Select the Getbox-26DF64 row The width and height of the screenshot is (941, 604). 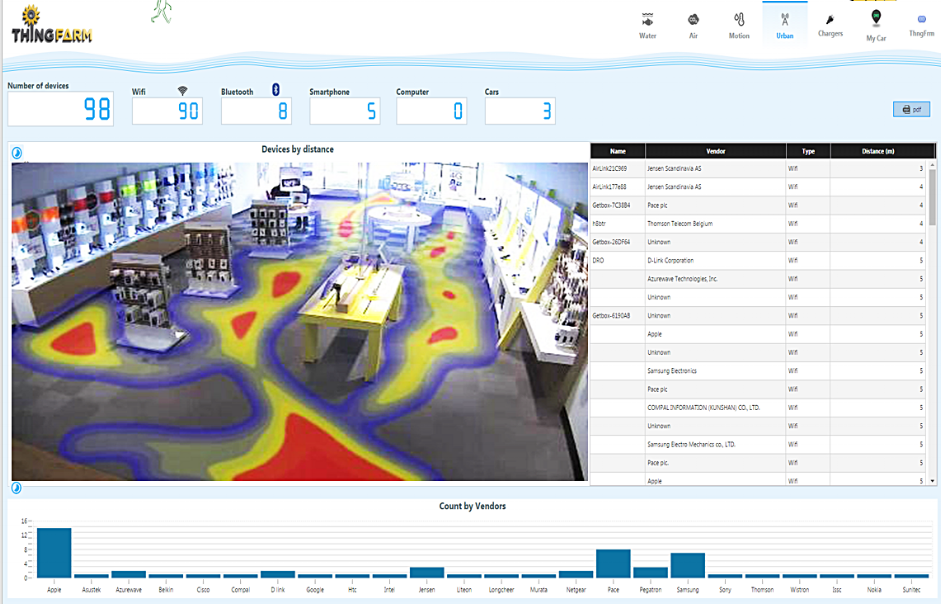coord(758,242)
